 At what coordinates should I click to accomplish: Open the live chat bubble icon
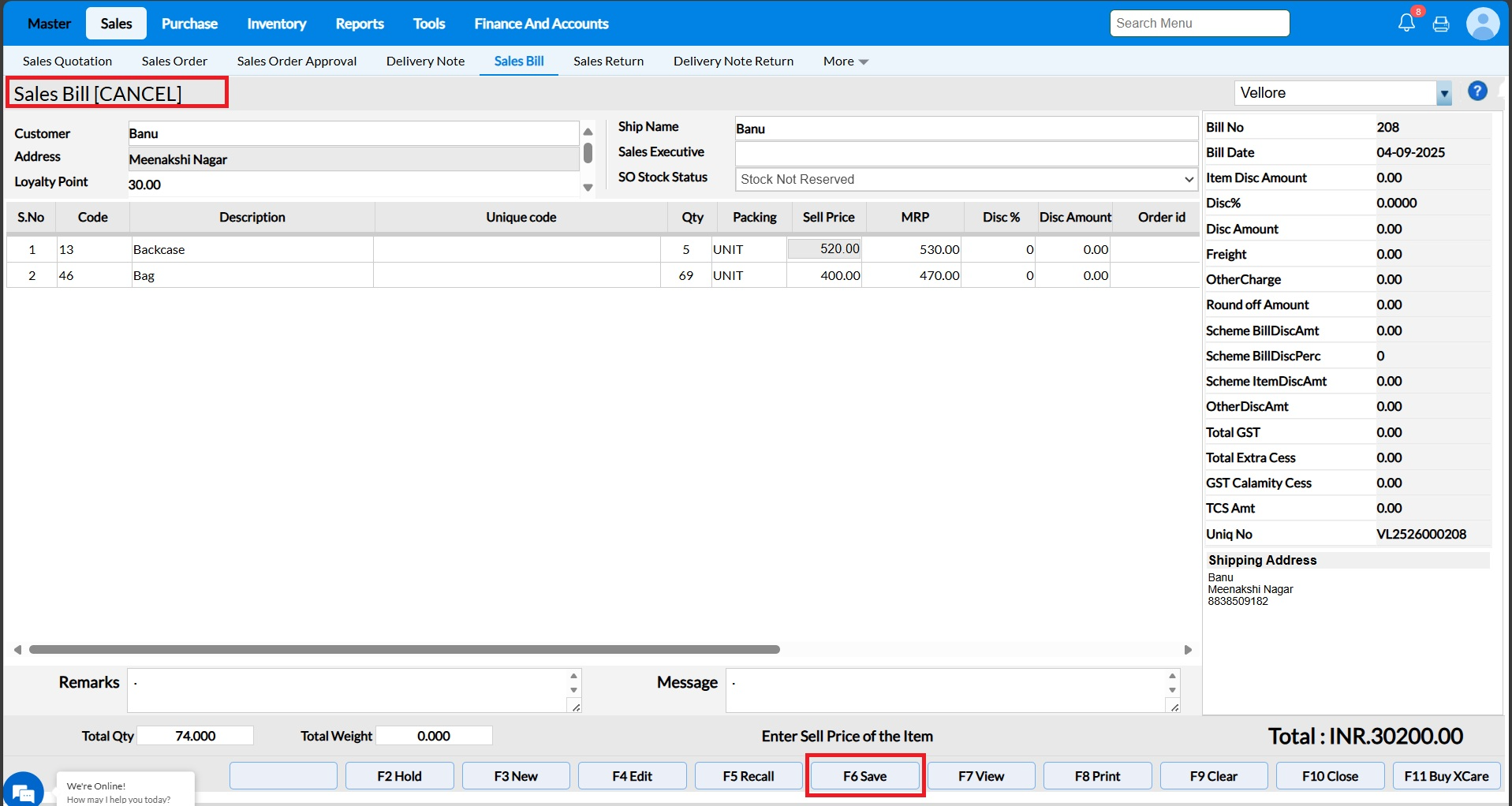click(23, 790)
